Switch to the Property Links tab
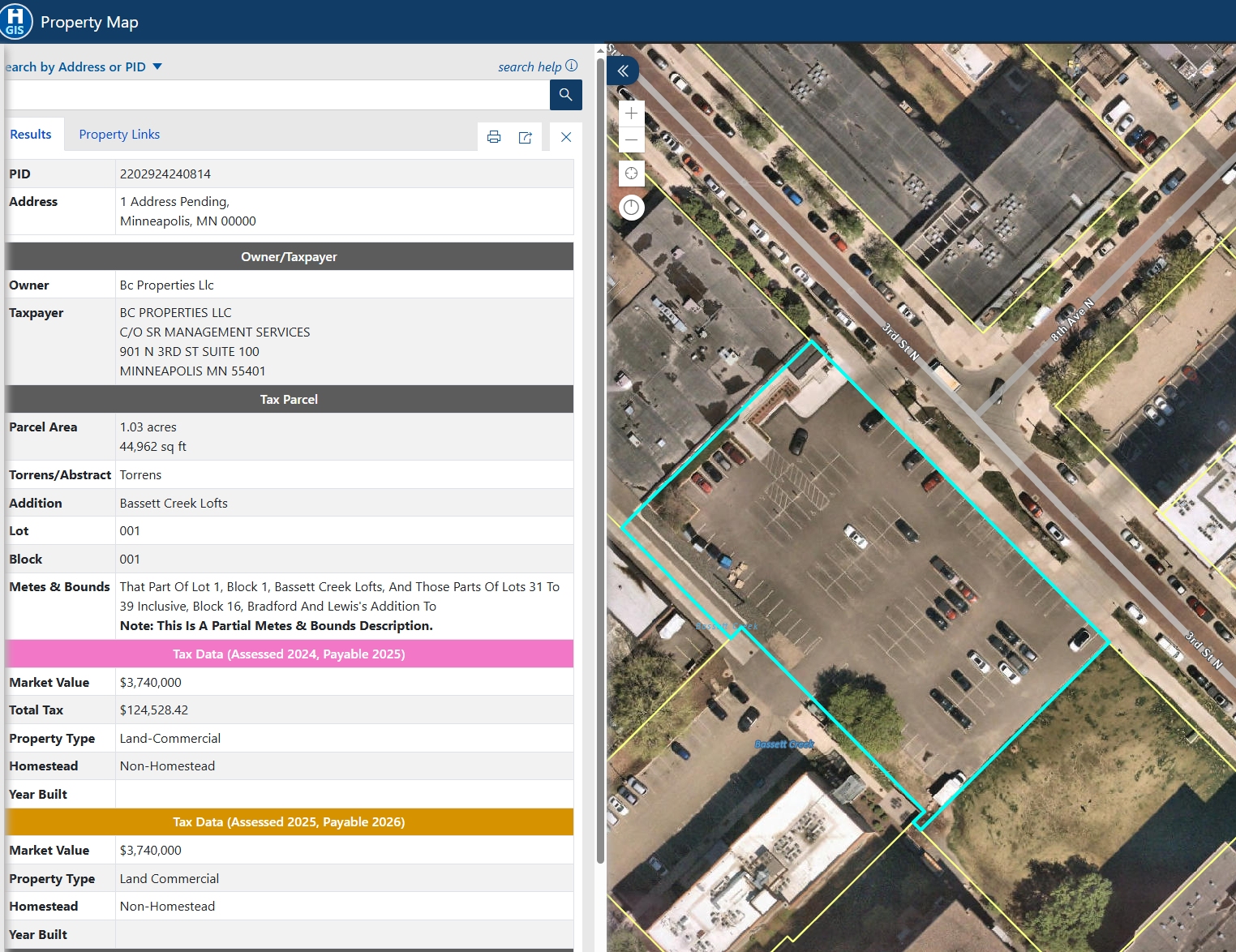 [119, 135]
